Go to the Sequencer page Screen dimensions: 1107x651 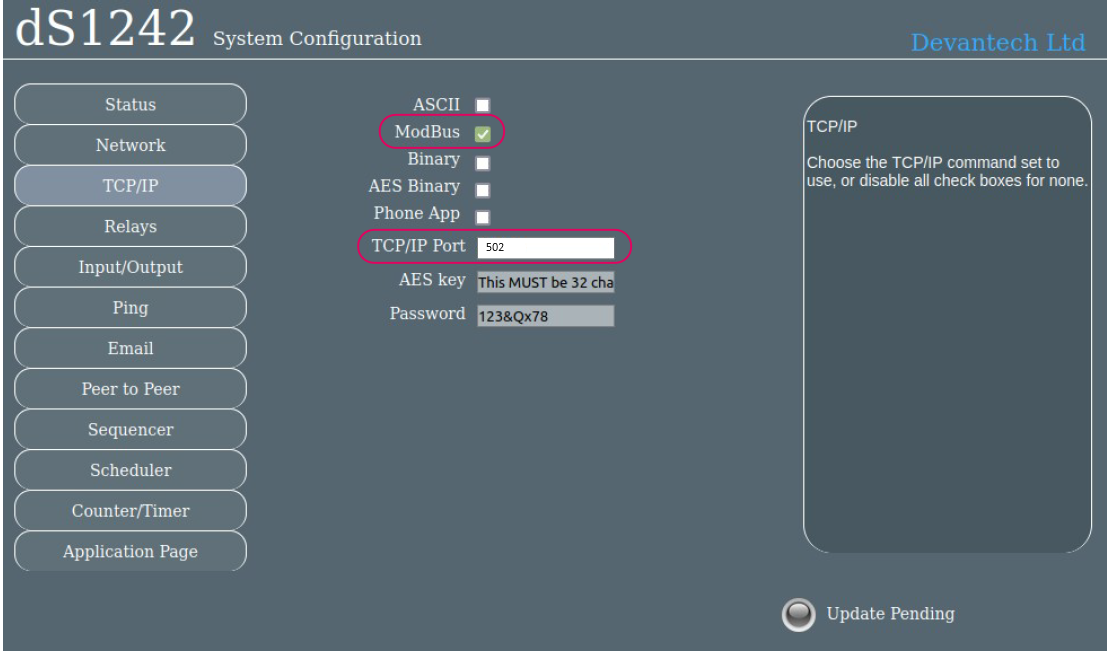pos(130,430)
